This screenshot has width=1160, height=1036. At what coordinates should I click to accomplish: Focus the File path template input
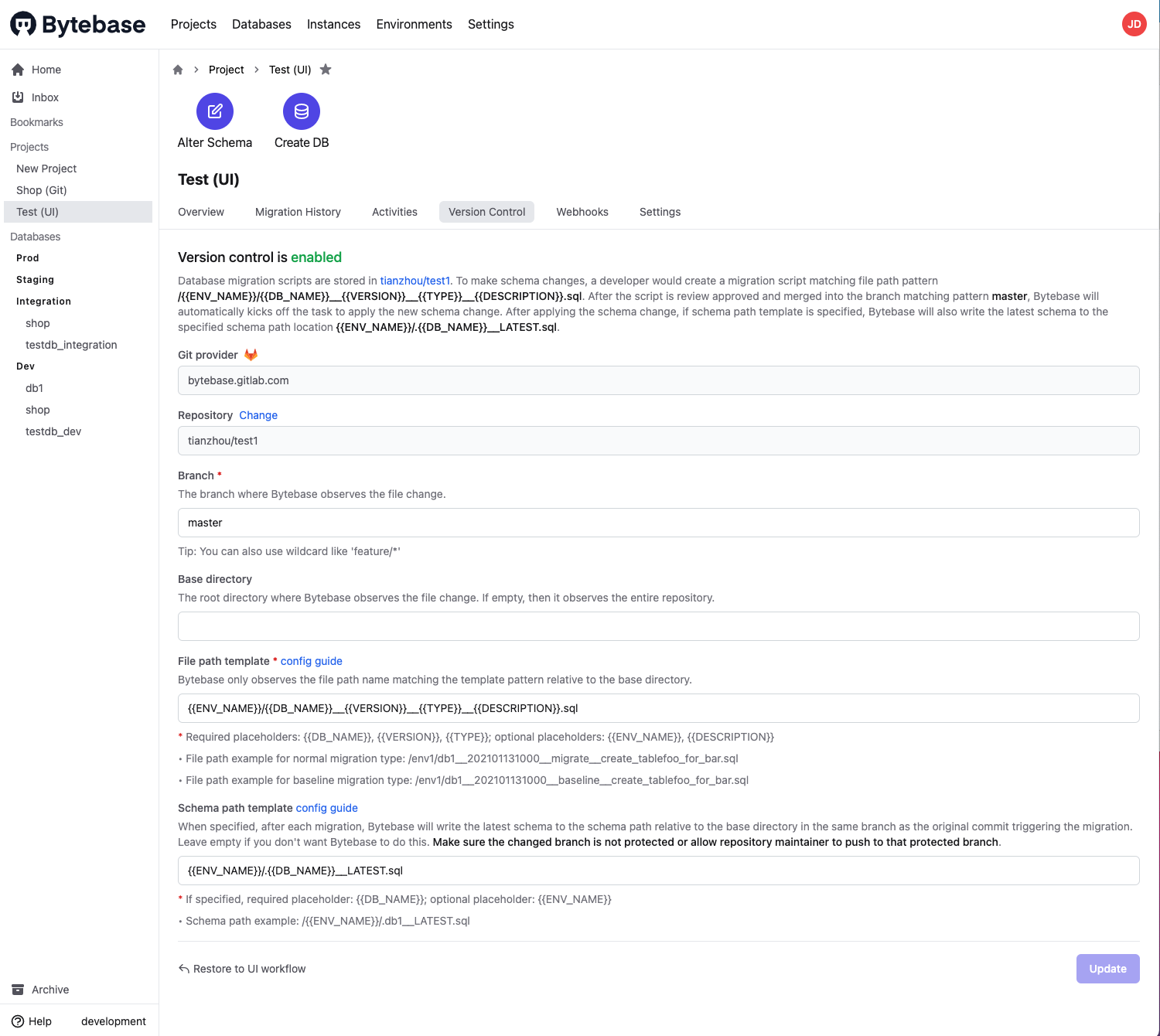pos(659,708)
